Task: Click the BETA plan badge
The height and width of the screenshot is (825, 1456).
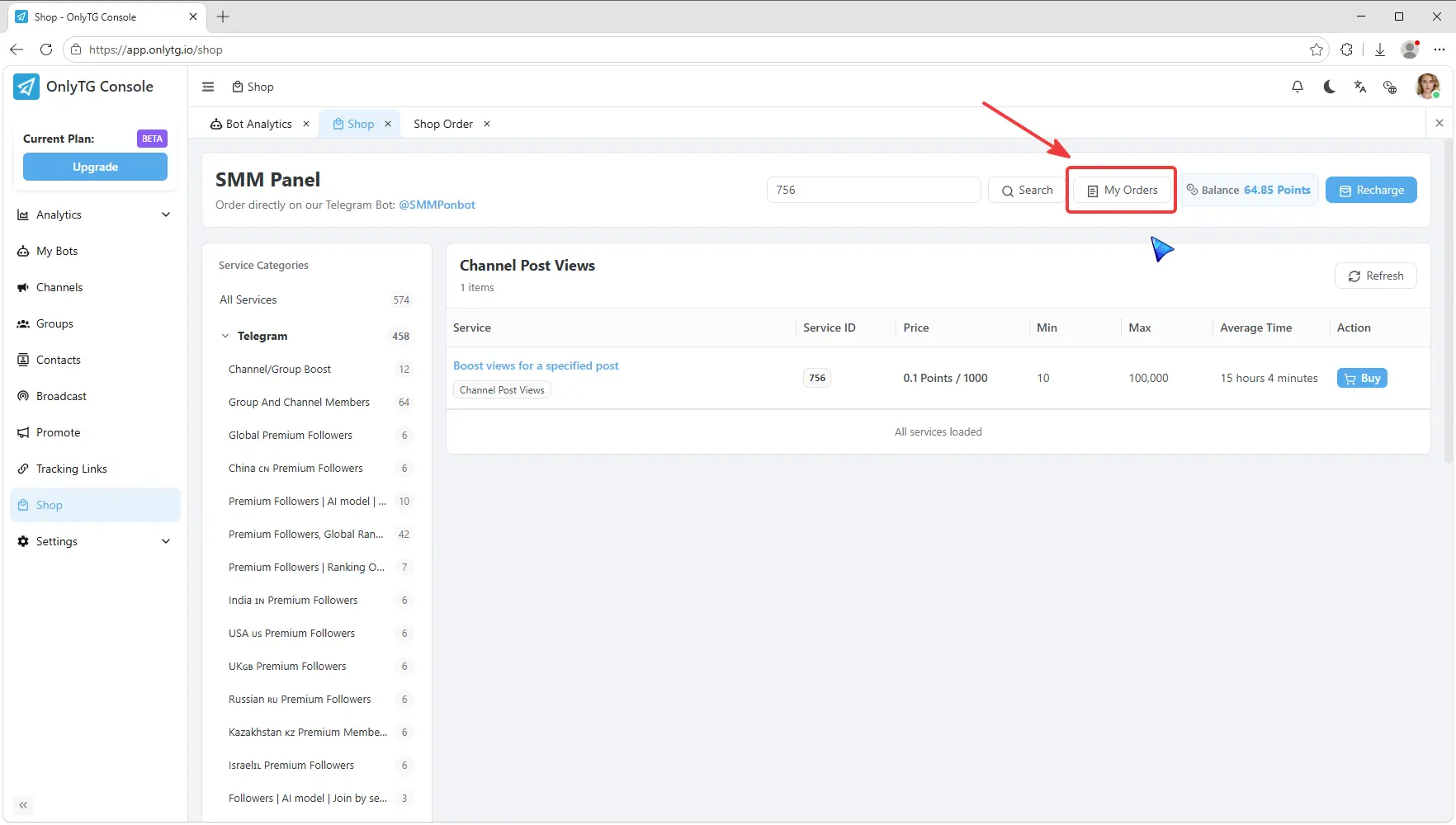Action: pyautogui.click(x=152, y=139)
